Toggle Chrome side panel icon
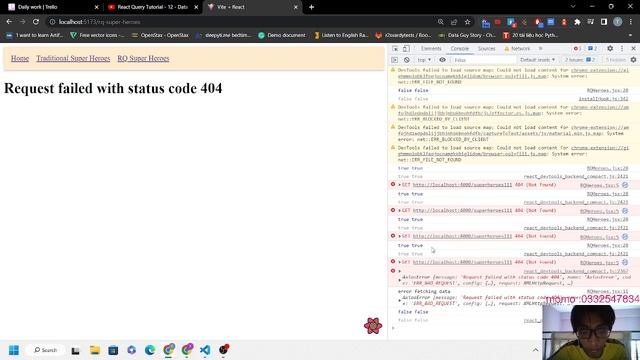The image size is (640, 360). pyautogui.click(x=604, y=22)
